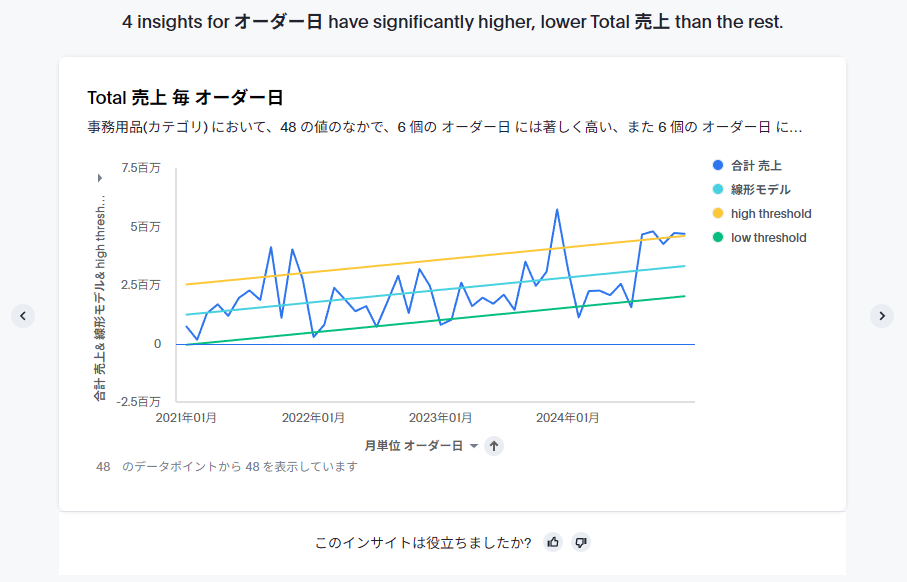Open the Total 売上 毎 オーダー日 chart title
Image resolution: width=907 pixels, height=582 pixels.
pos(185,98)
